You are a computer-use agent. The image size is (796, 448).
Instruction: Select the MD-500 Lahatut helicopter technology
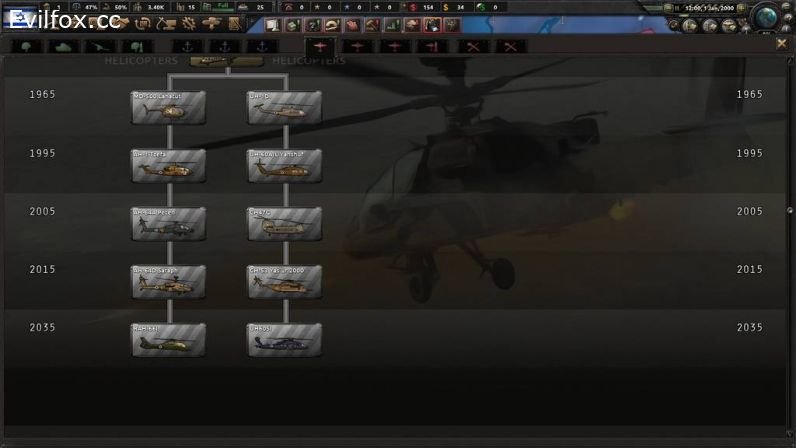click(x=168, y=108)
